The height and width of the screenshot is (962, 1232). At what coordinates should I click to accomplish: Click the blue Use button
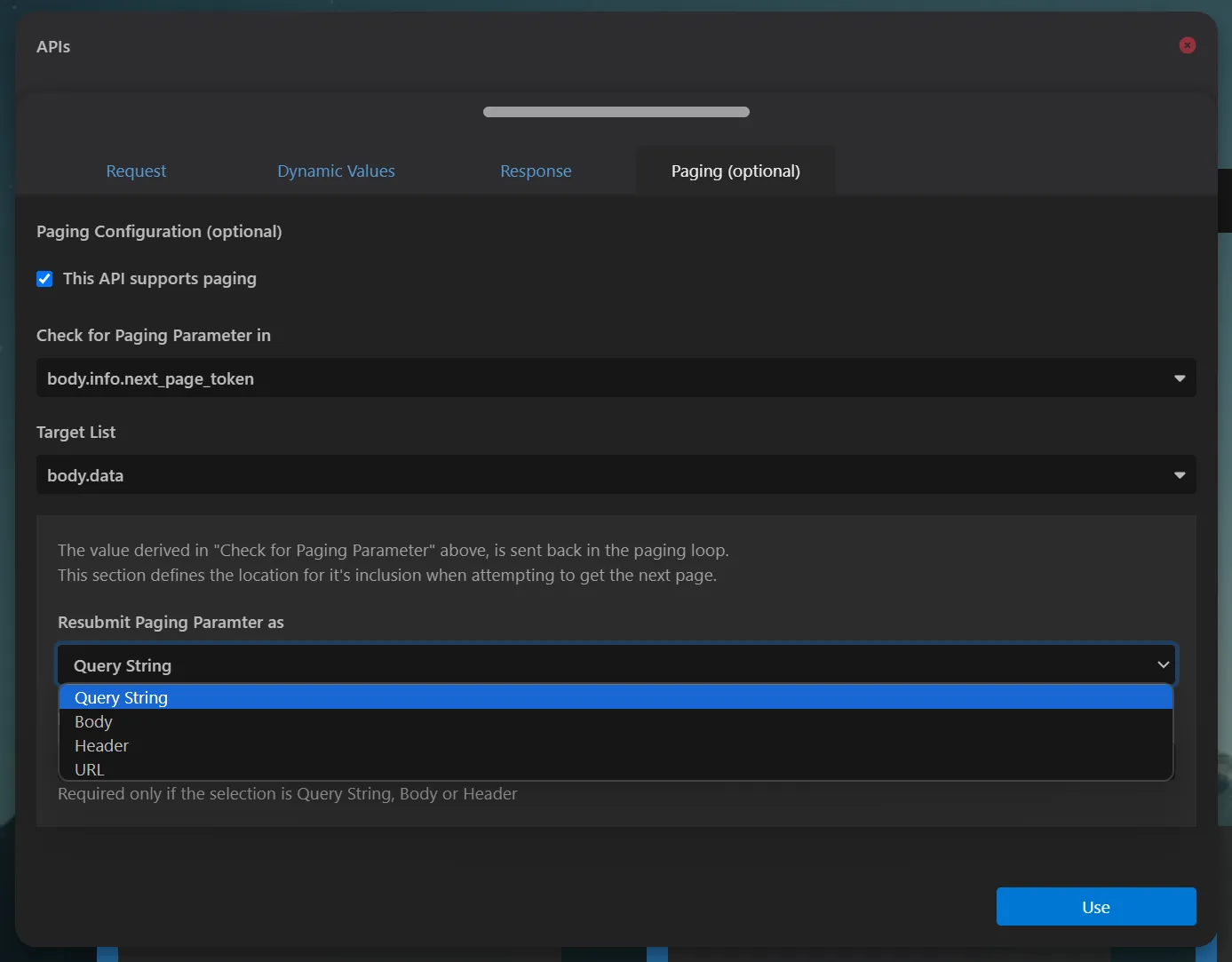[x=1096, y=907]
